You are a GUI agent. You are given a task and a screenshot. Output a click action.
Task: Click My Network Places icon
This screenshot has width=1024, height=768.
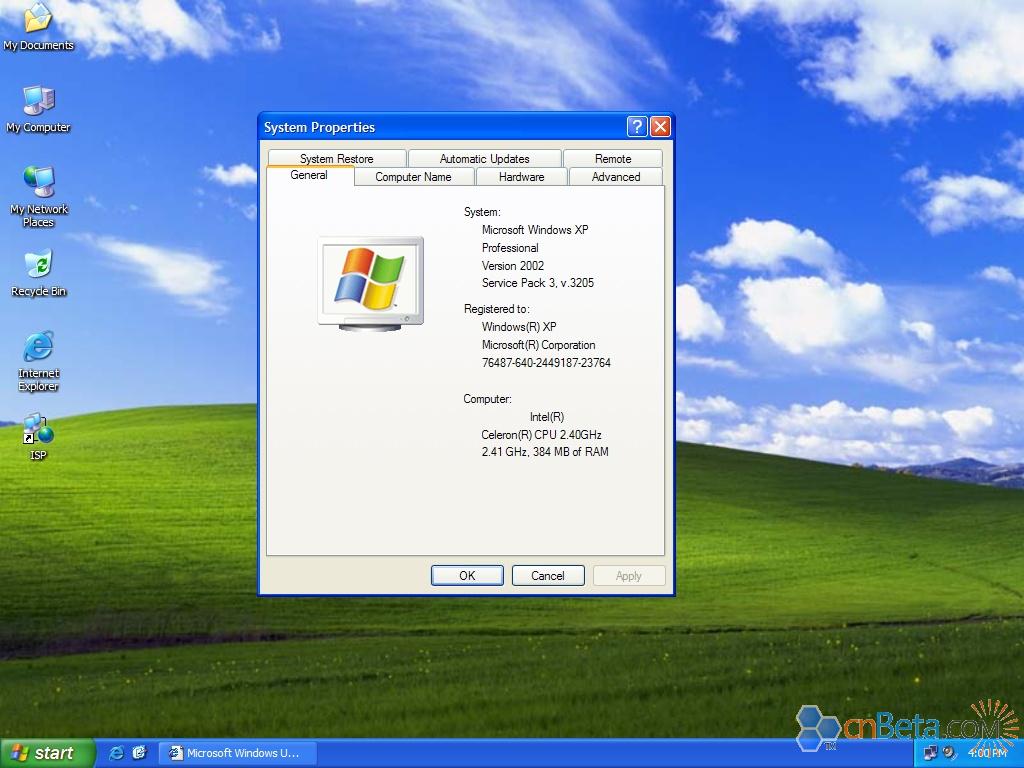(x=38, y=183)
